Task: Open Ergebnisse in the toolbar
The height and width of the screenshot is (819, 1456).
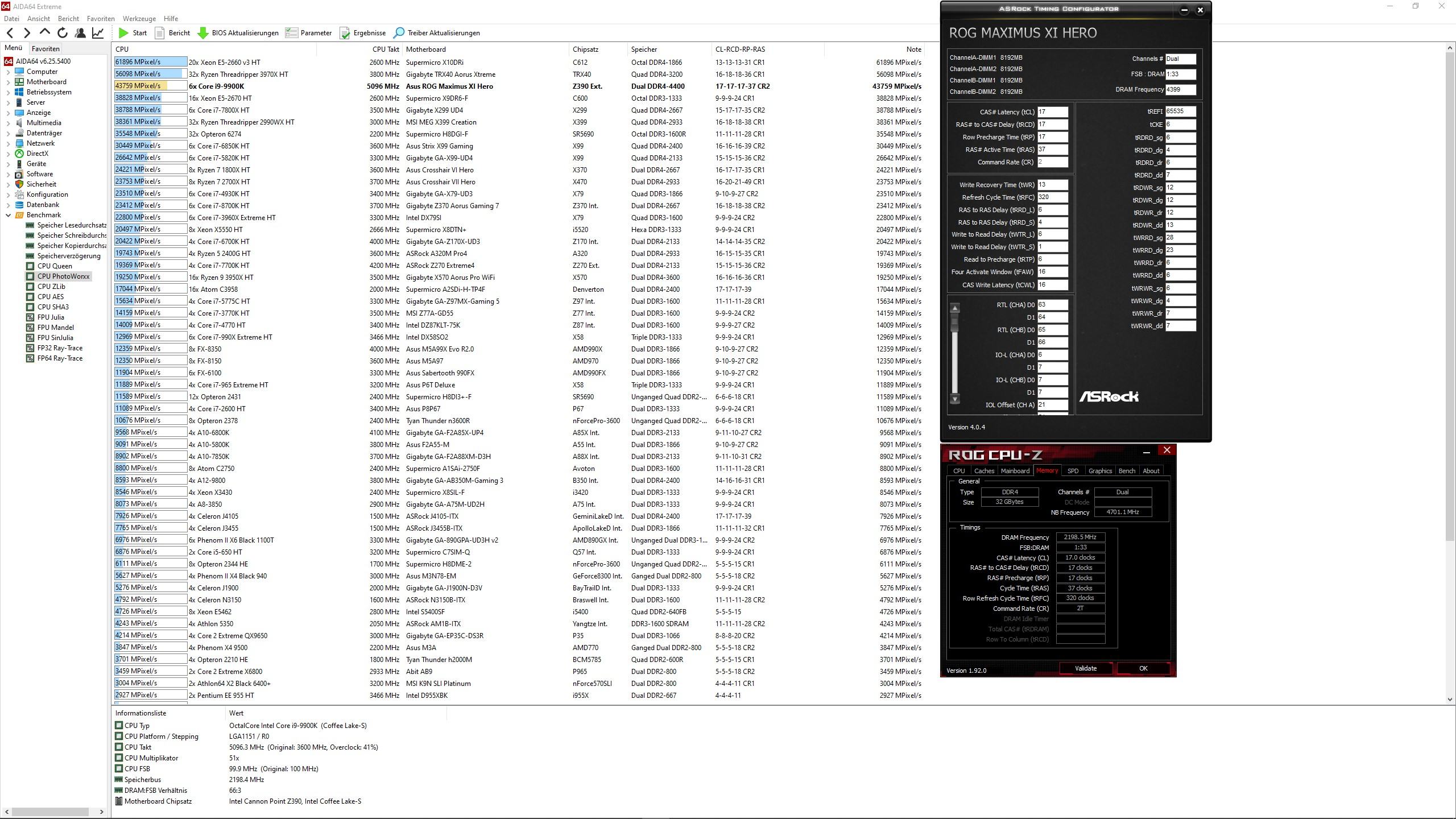Action: pyautogui.click(x=362, y=33)
